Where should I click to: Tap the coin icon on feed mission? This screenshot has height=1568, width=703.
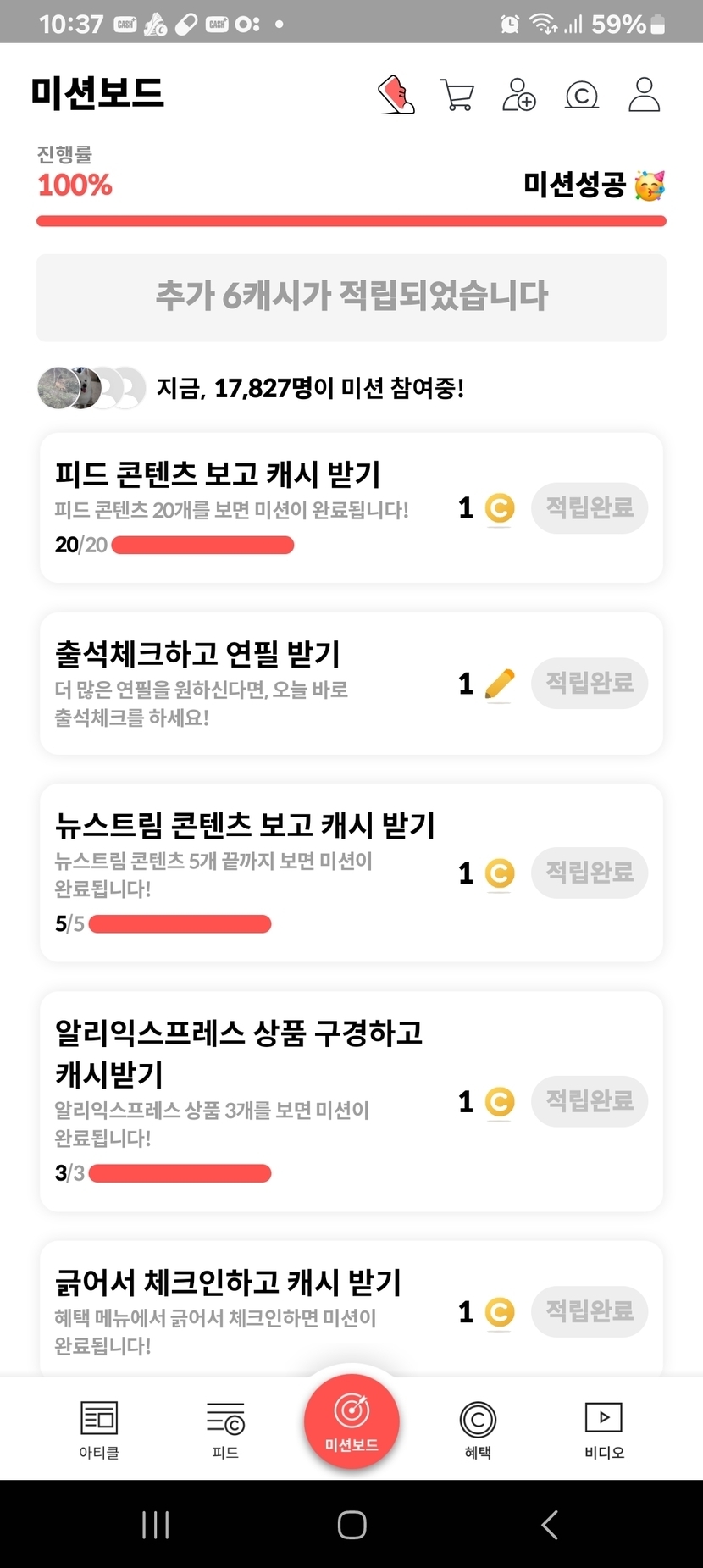(x=500, y=508)
